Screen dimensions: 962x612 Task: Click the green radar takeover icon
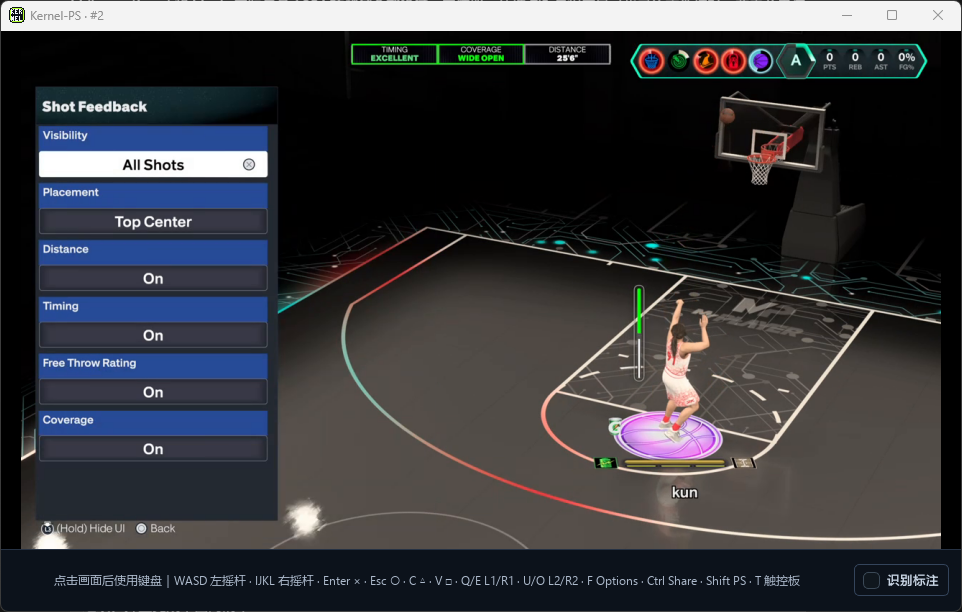(x=679, y=61)
